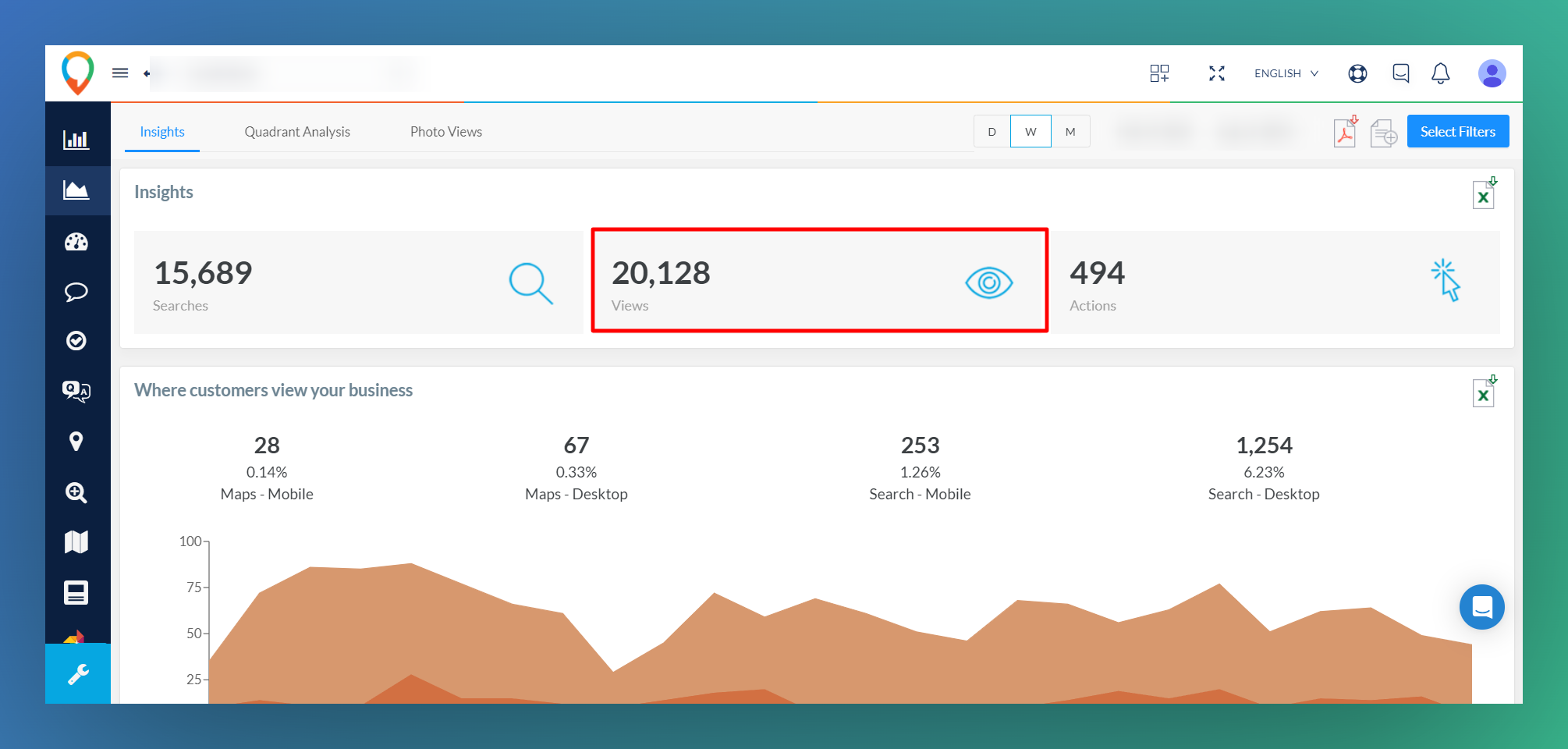Select the W weekly period toggle
The width and height of the screenshot is (1568, 749).
1031,132
